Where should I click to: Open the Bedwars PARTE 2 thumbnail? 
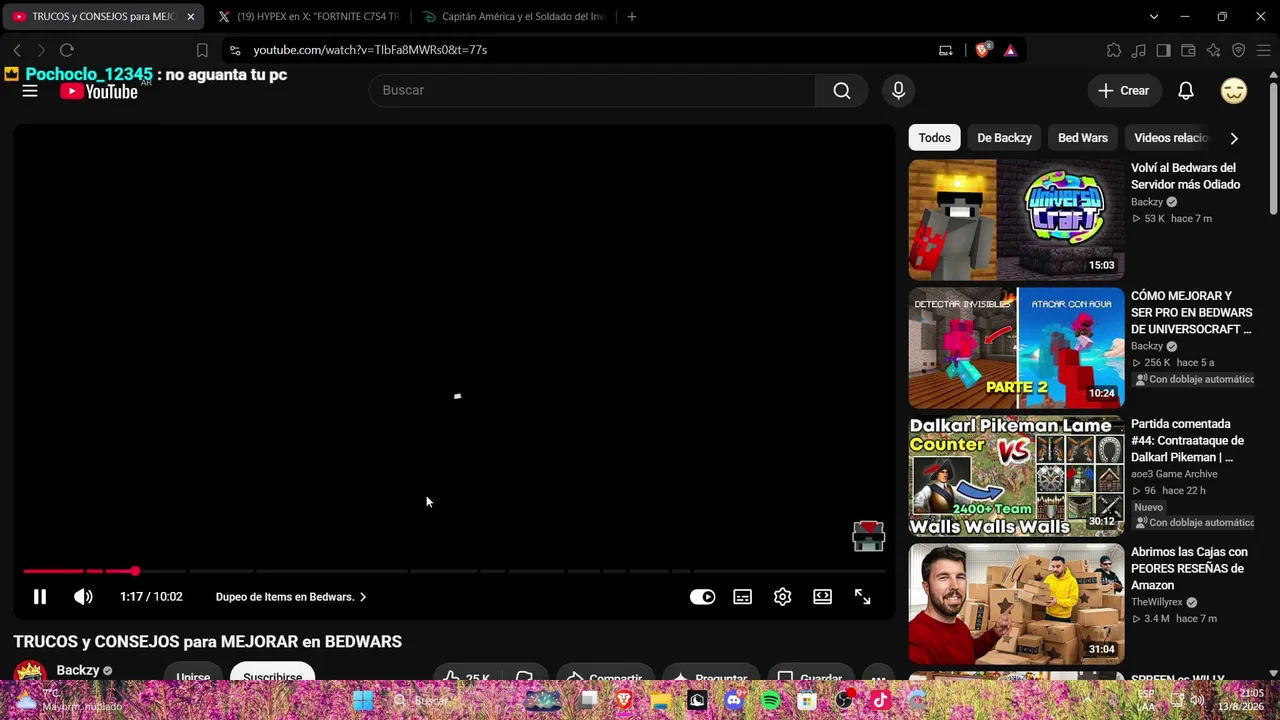pyautogui.click(x=1016, y=348)
